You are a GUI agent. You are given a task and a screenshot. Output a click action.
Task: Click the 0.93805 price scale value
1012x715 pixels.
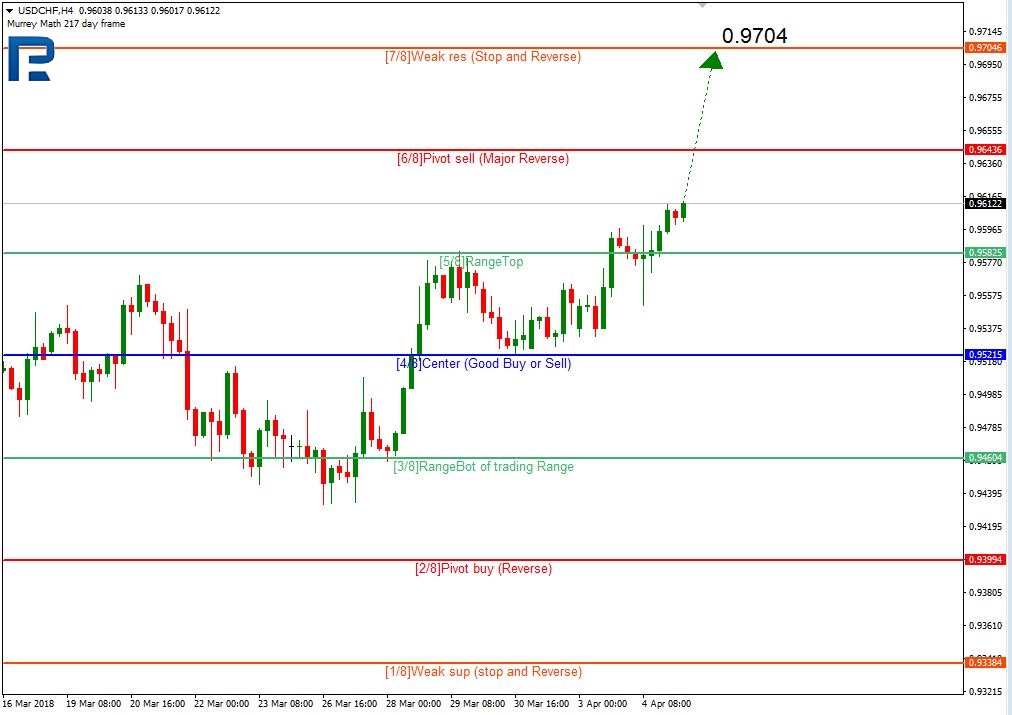(x=987, y=592)
